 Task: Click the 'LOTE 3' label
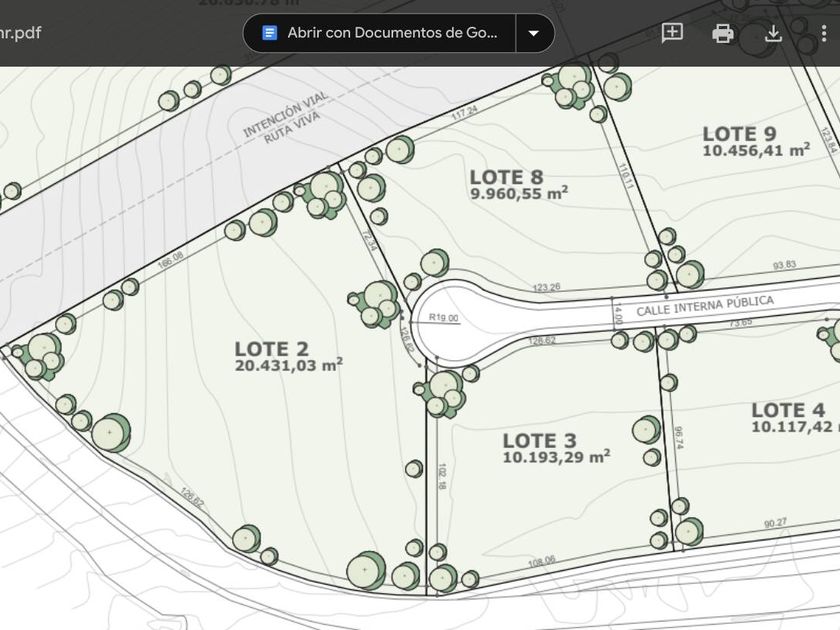coord(539,441)
